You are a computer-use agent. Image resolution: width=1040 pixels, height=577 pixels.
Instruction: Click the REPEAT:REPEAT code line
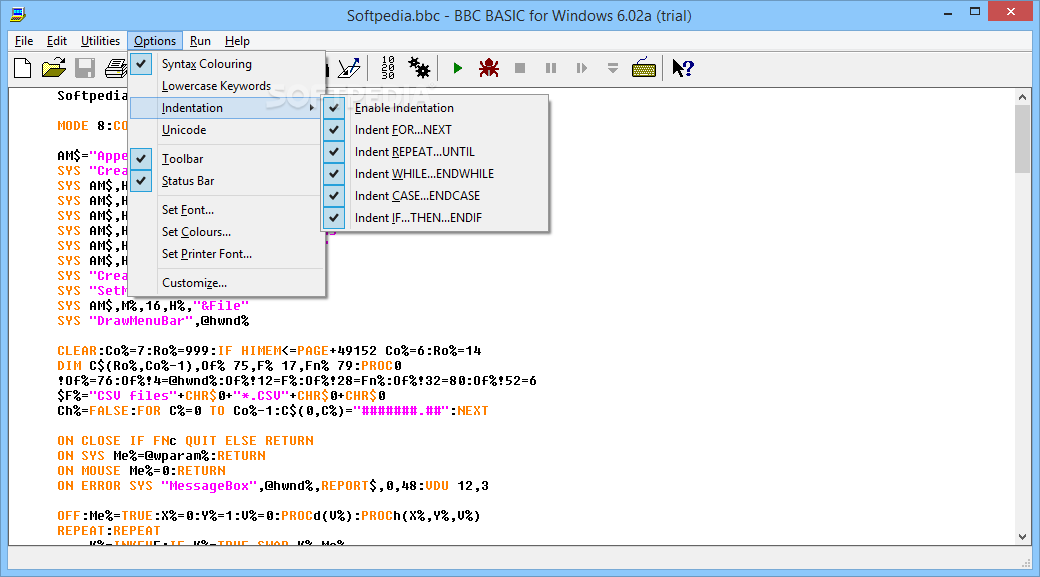[x=109, y=531]
